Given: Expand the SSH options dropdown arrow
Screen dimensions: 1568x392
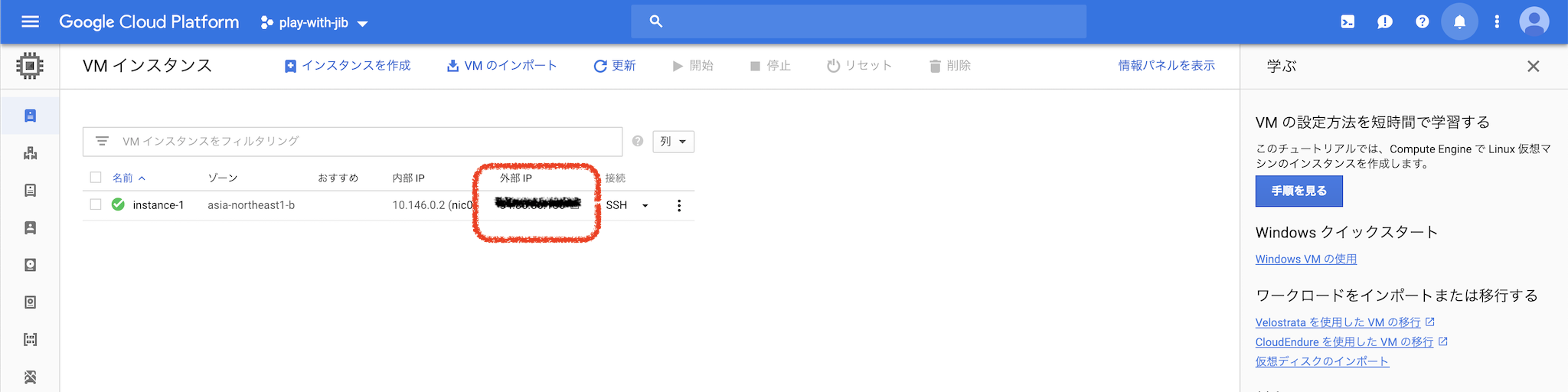Looking at the screenshot, I should click(x=645, y=205).
